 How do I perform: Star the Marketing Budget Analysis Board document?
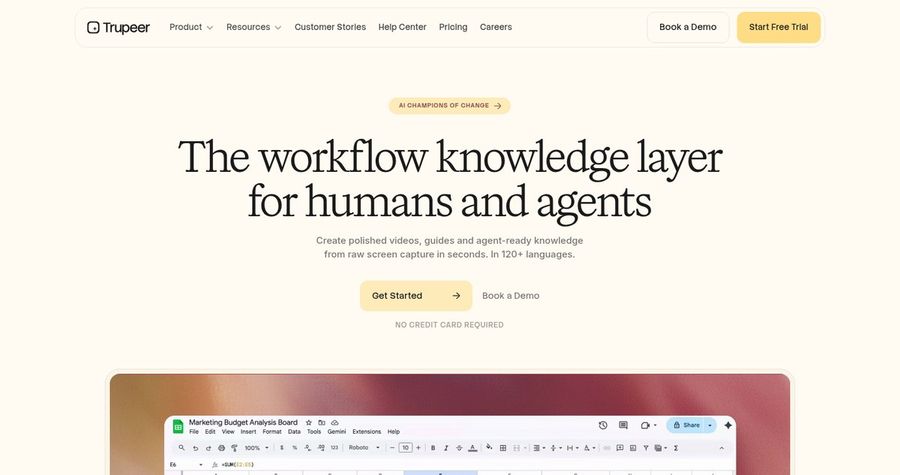pos(309,422)
